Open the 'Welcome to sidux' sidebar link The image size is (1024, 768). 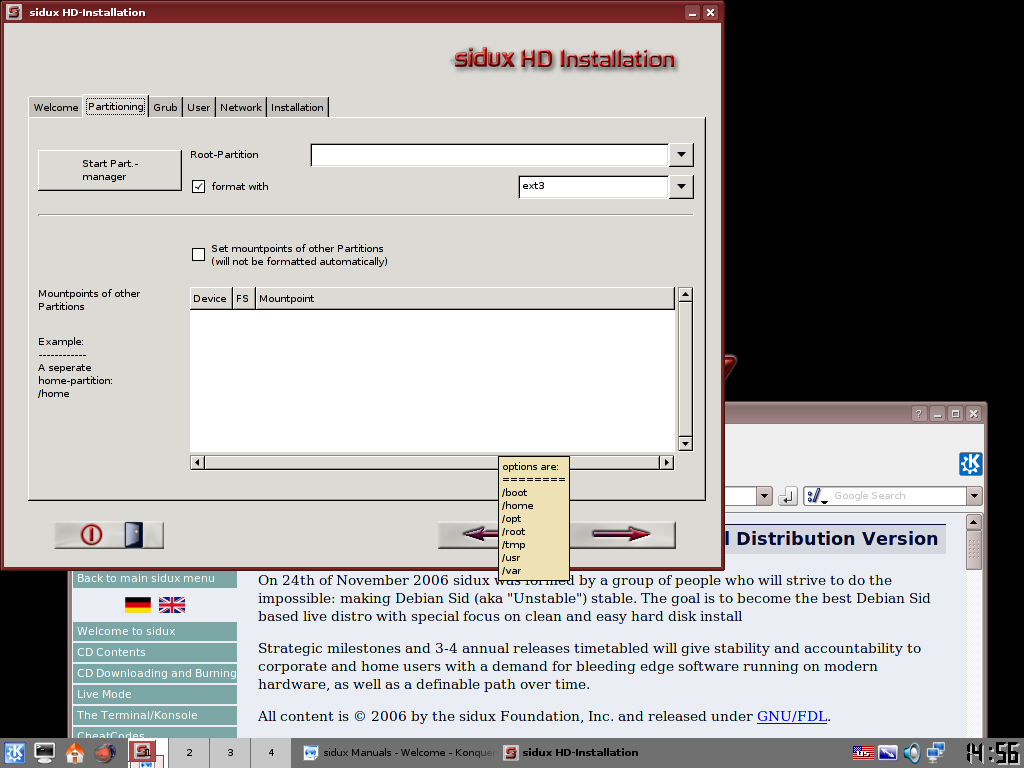(155, 632)
